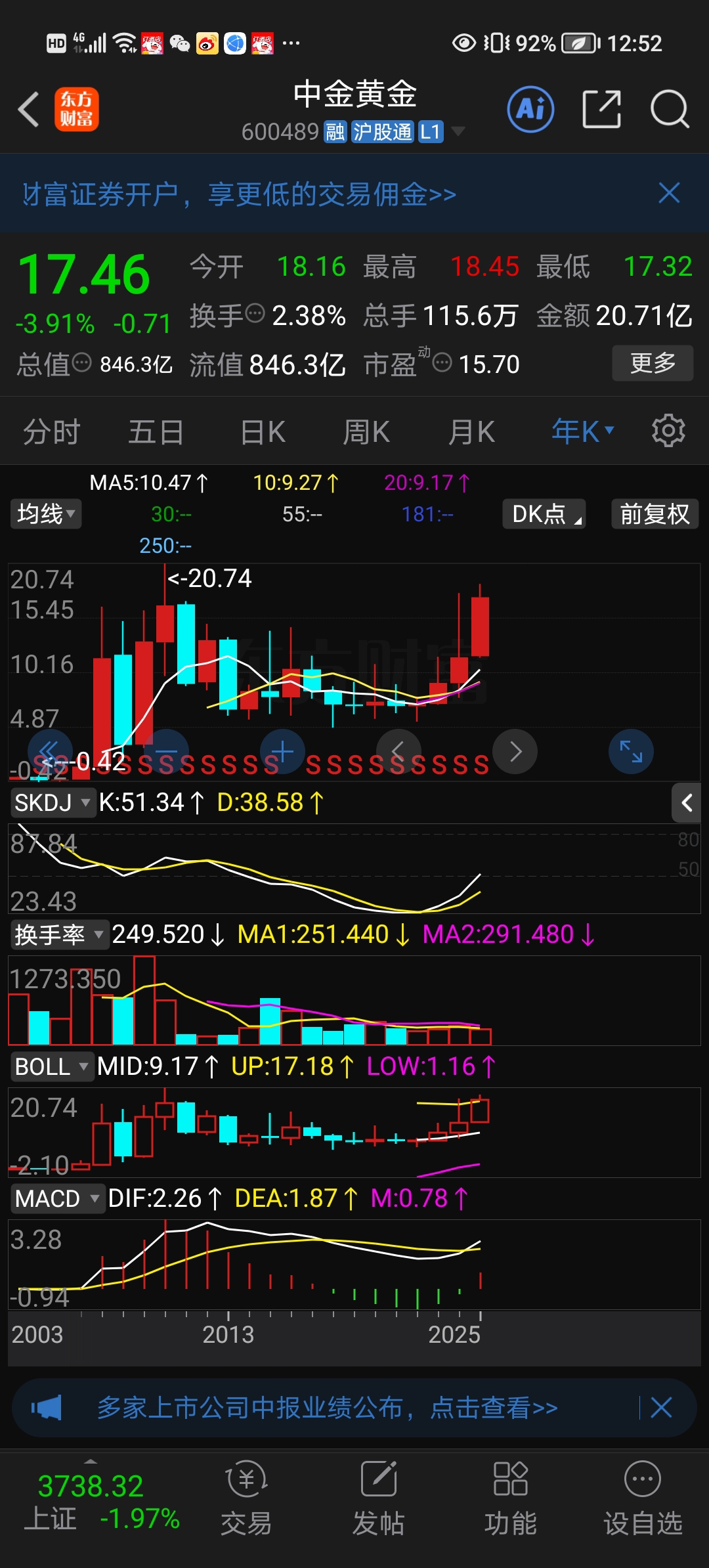
Task: Tap the battery 92% status indicator
Action: (x=557, y=43)
